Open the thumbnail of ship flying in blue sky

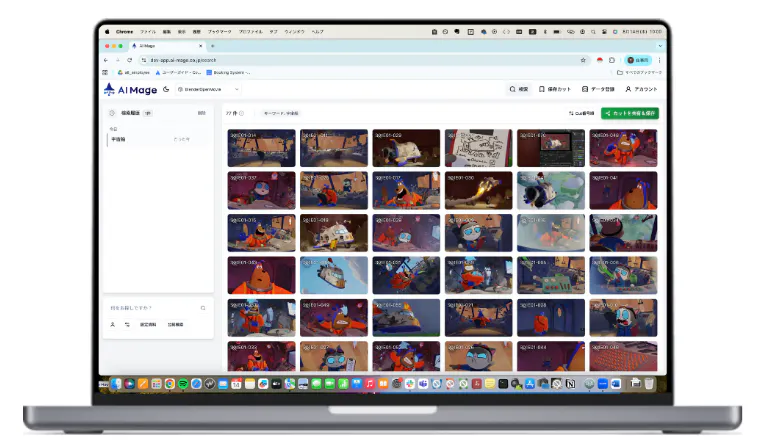(x=334, y=275)
